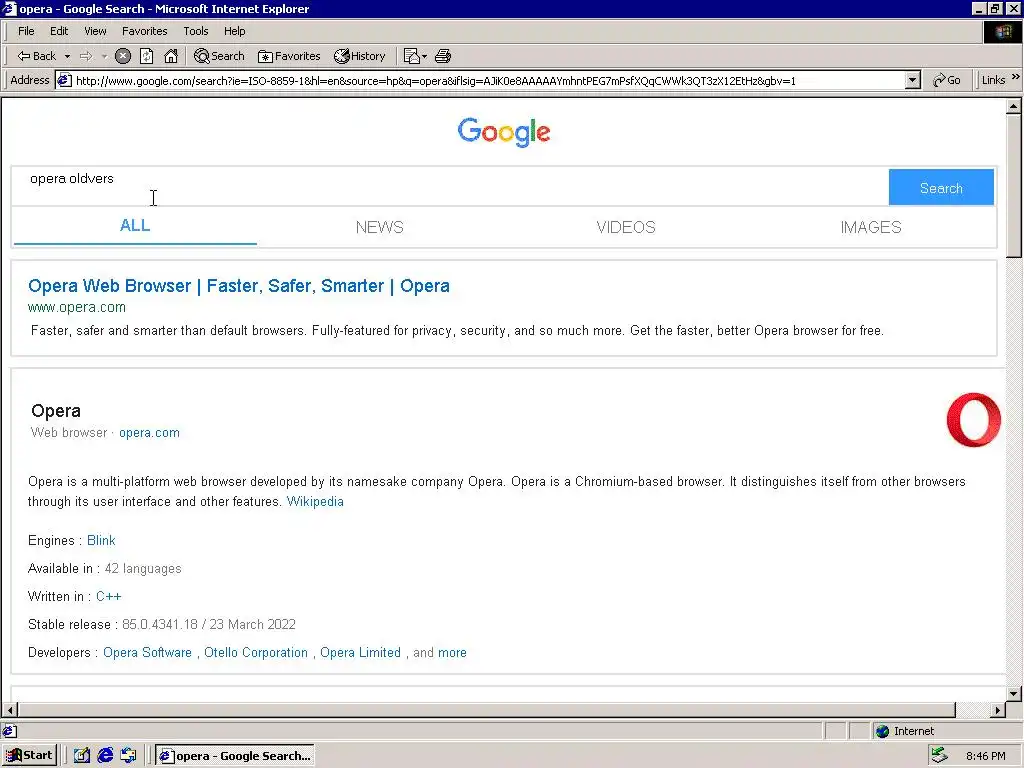Click the horizontal scrollbar left arrow
The image size is (1024, 768).
click(10, 710)
